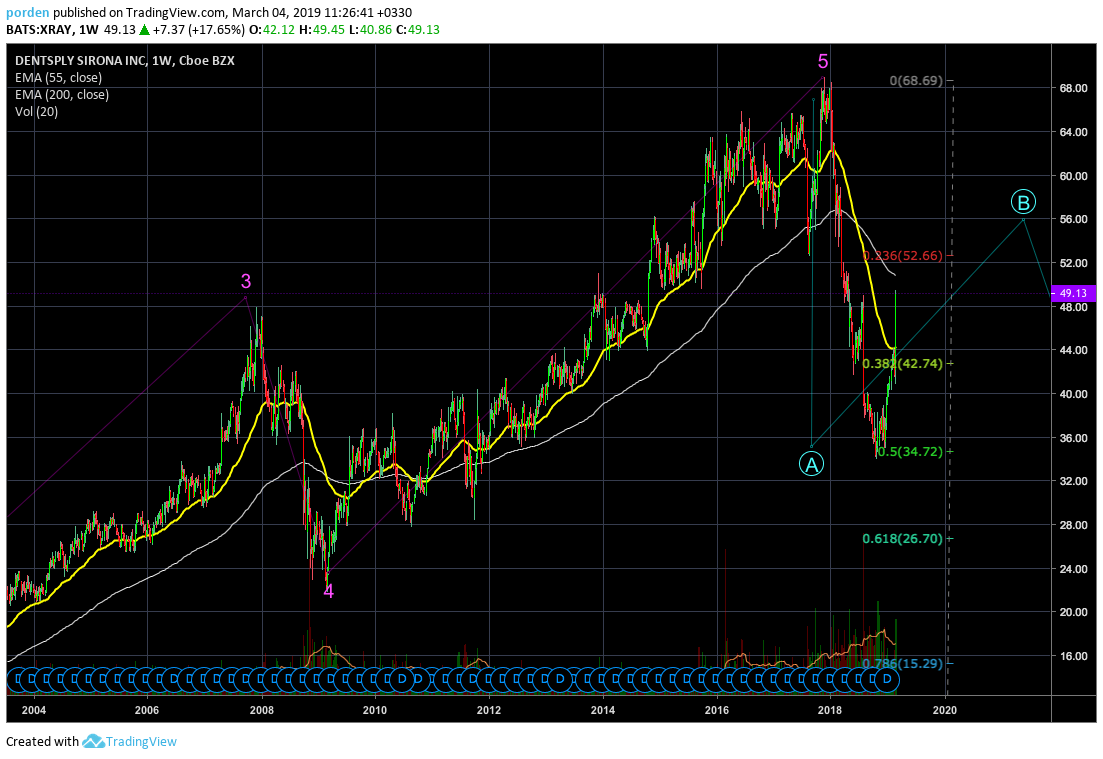The width and height of the screenshot is (1103, 759).
Task: Click the Fibonacci 0.5(34.72) level label
Action: click(x=910, y=452)
